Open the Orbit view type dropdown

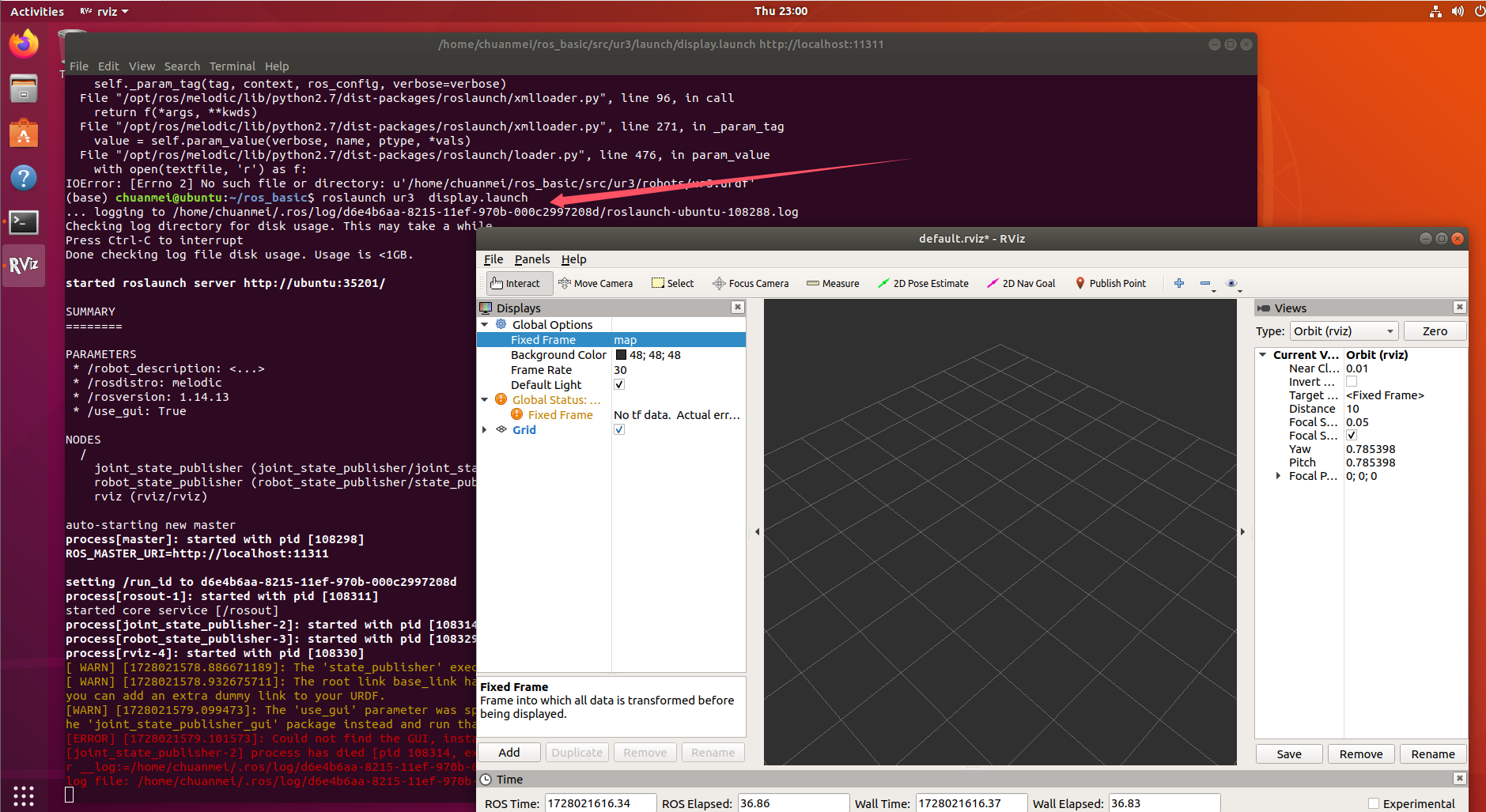point(1343,330)
